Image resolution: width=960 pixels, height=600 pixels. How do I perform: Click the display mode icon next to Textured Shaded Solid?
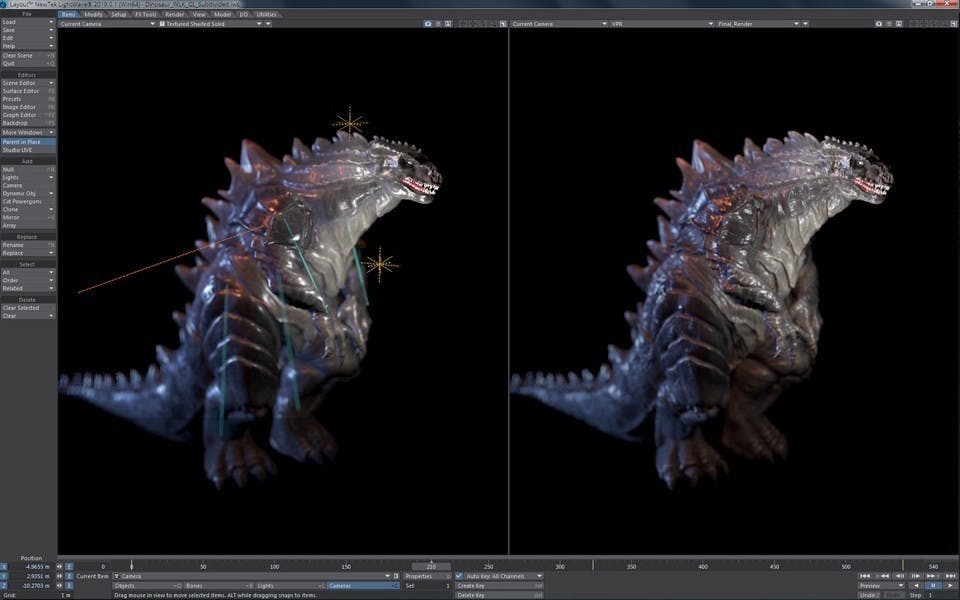point(161,23)
